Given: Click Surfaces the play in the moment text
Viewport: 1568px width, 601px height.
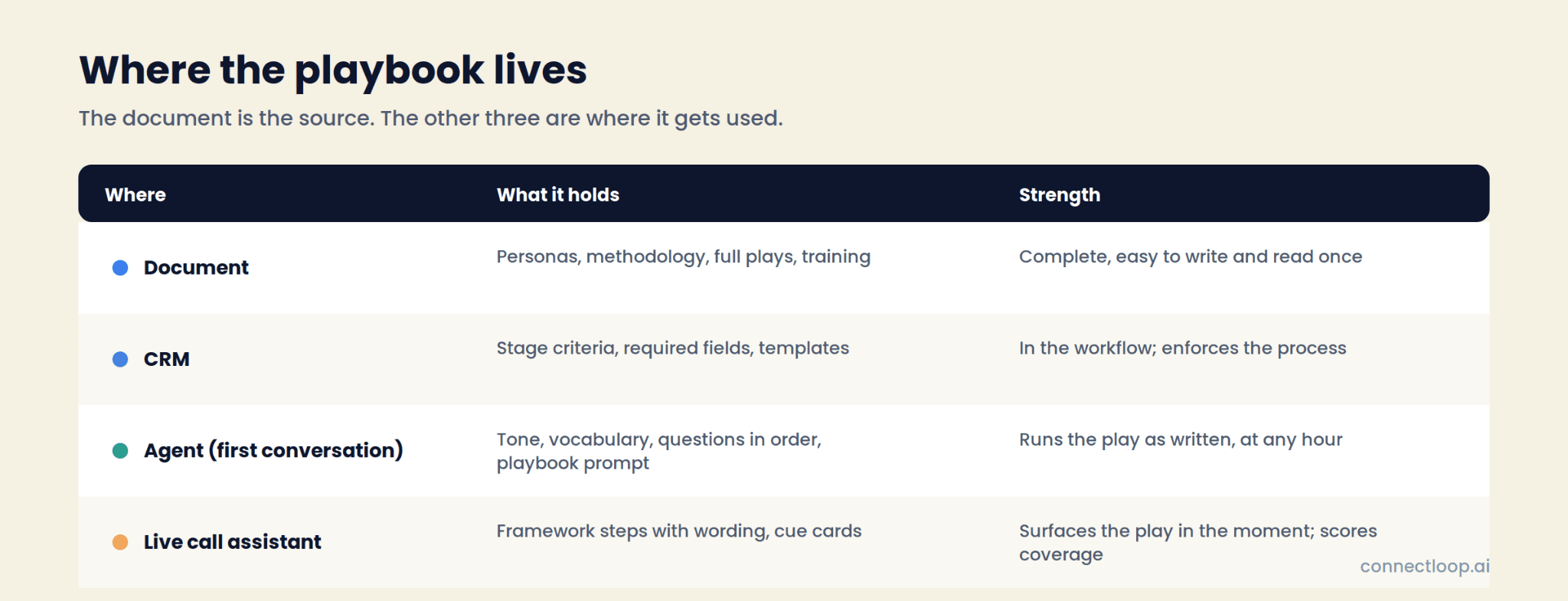Looking at the screenshot, I should (x=1198, y=542).
